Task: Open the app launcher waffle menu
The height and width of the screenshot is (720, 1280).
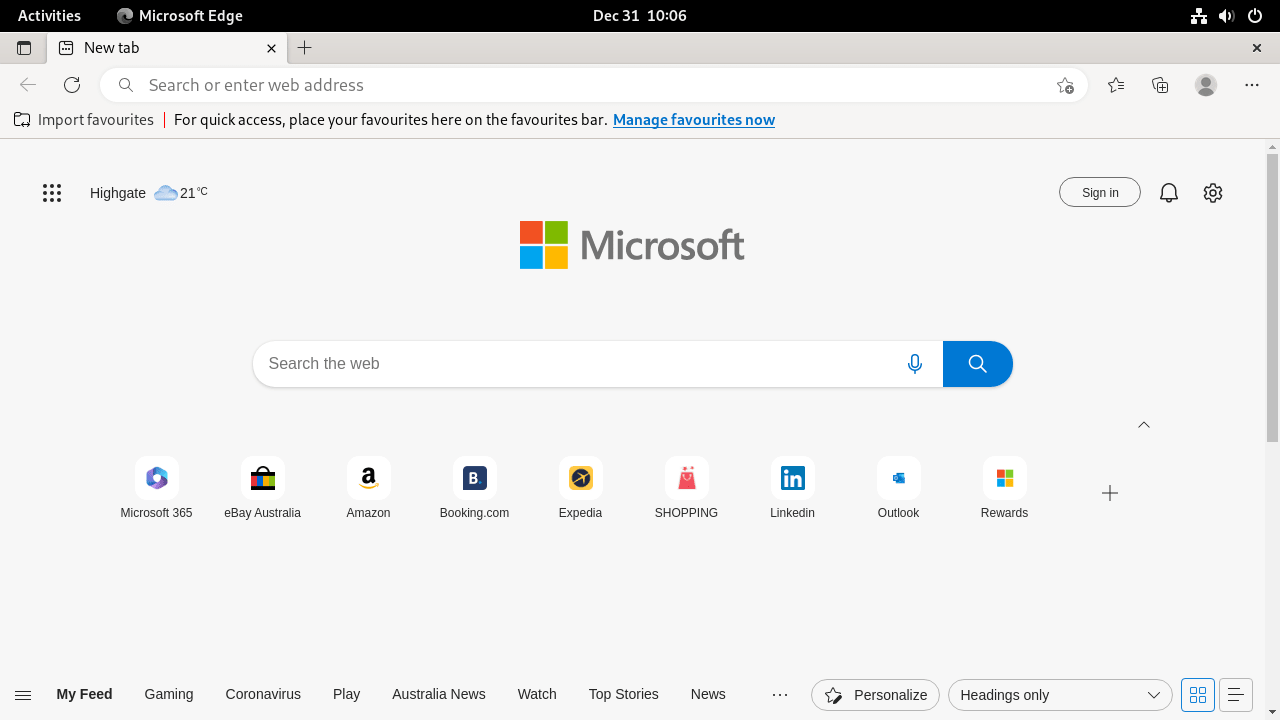Action: [52, 192]
